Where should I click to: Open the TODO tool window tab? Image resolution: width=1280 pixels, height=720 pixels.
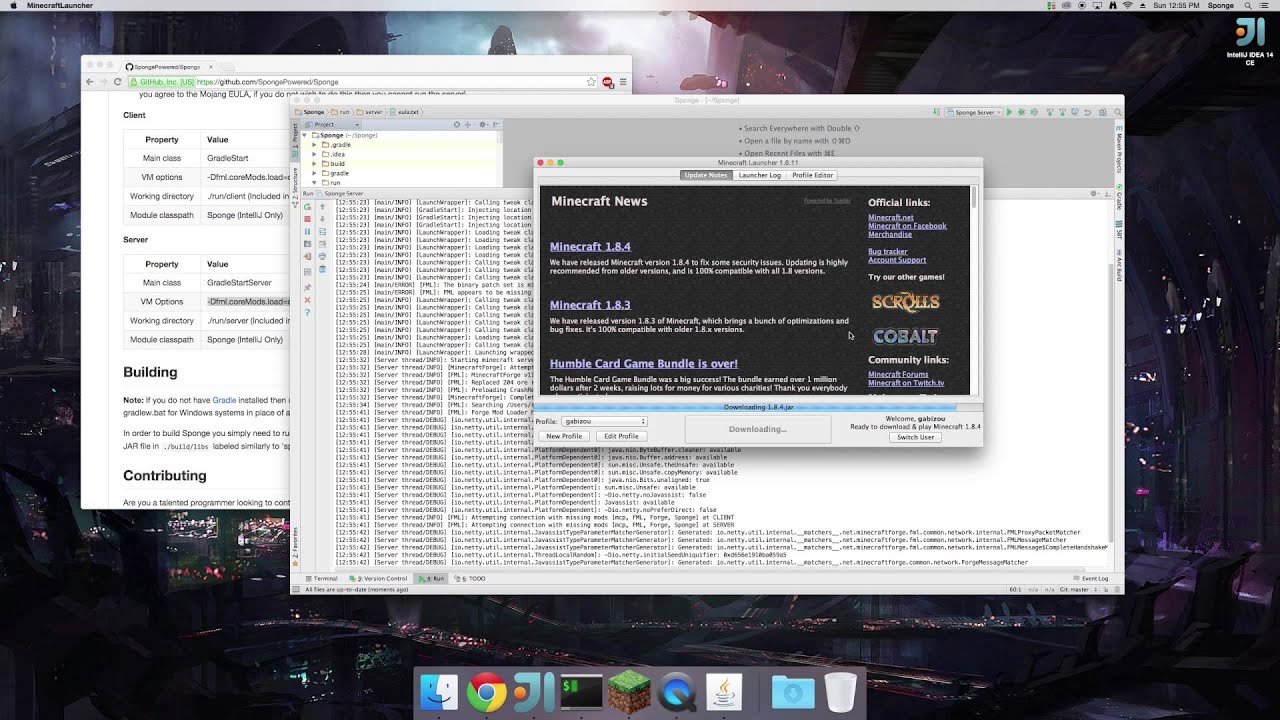[x=469, y=578]
